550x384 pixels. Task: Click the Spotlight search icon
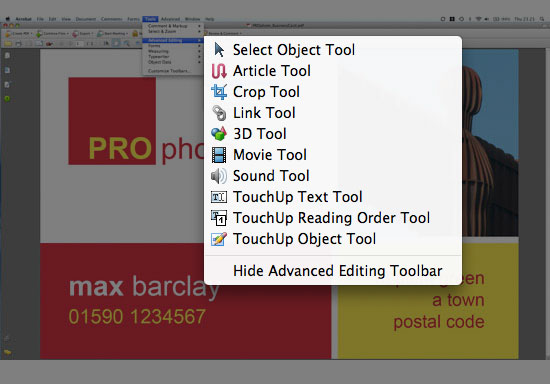pos(543,19)
